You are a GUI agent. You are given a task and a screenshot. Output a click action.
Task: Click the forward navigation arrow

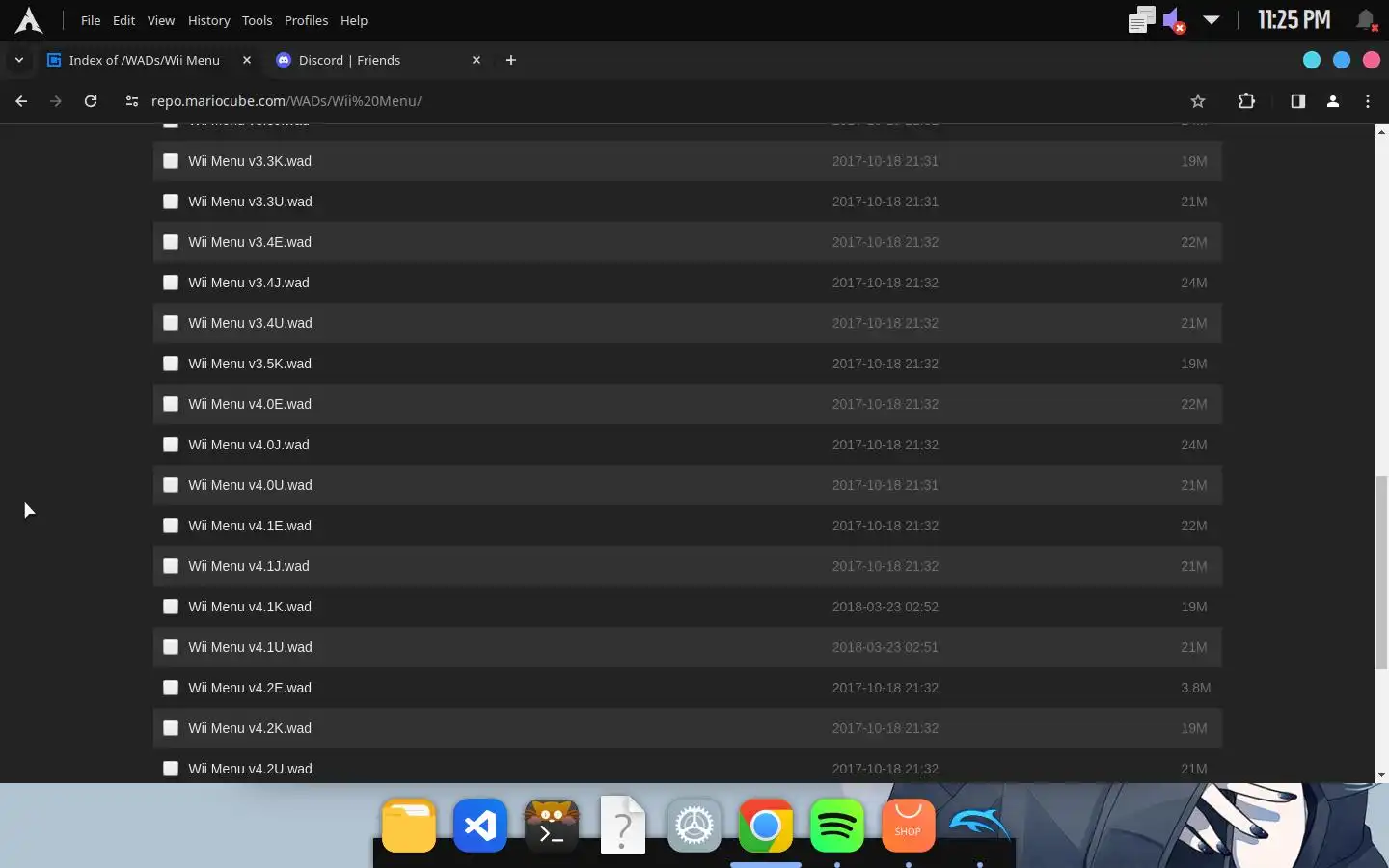coord(56,101)
